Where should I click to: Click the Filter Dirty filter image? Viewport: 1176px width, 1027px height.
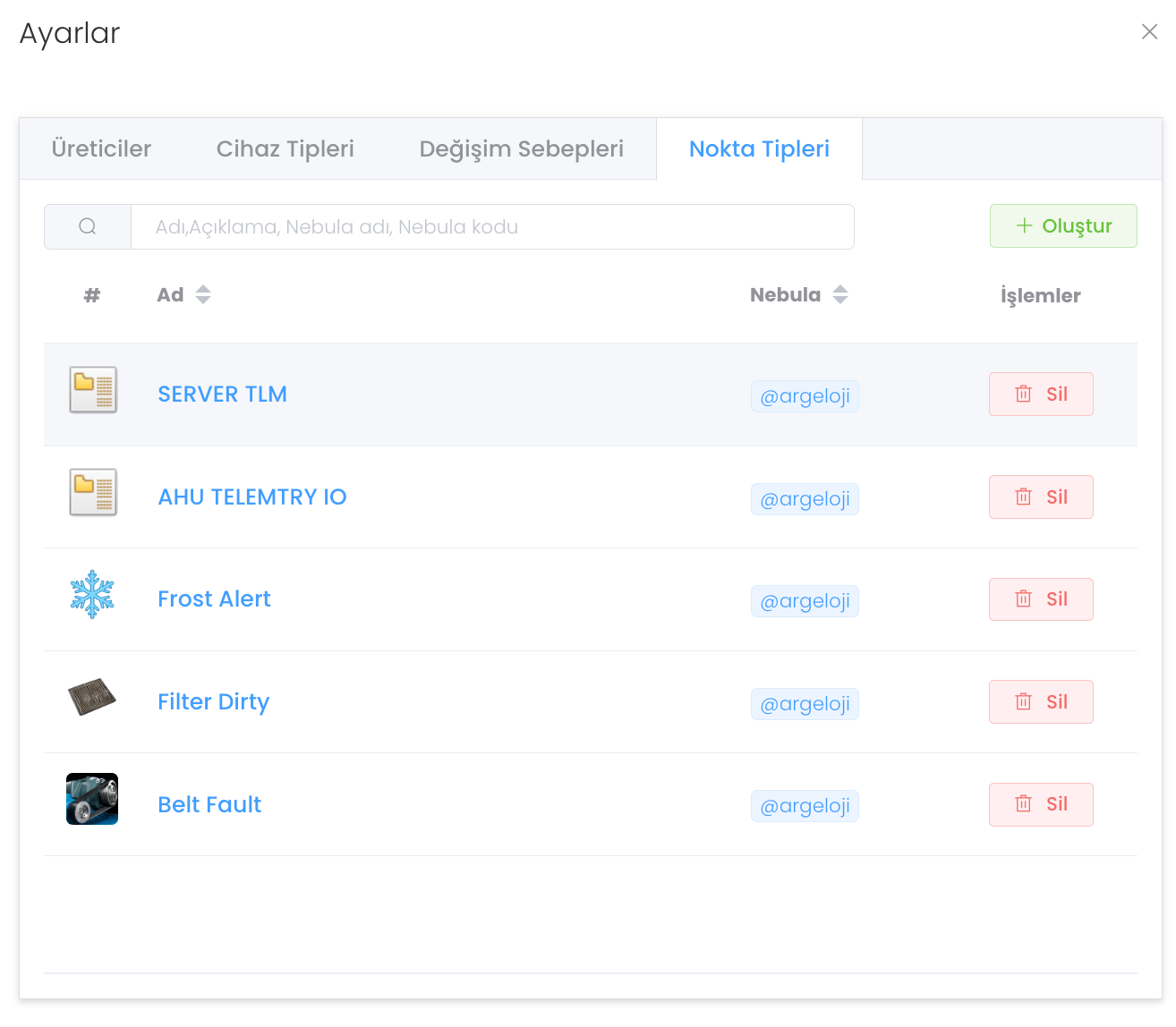[92, 697]
